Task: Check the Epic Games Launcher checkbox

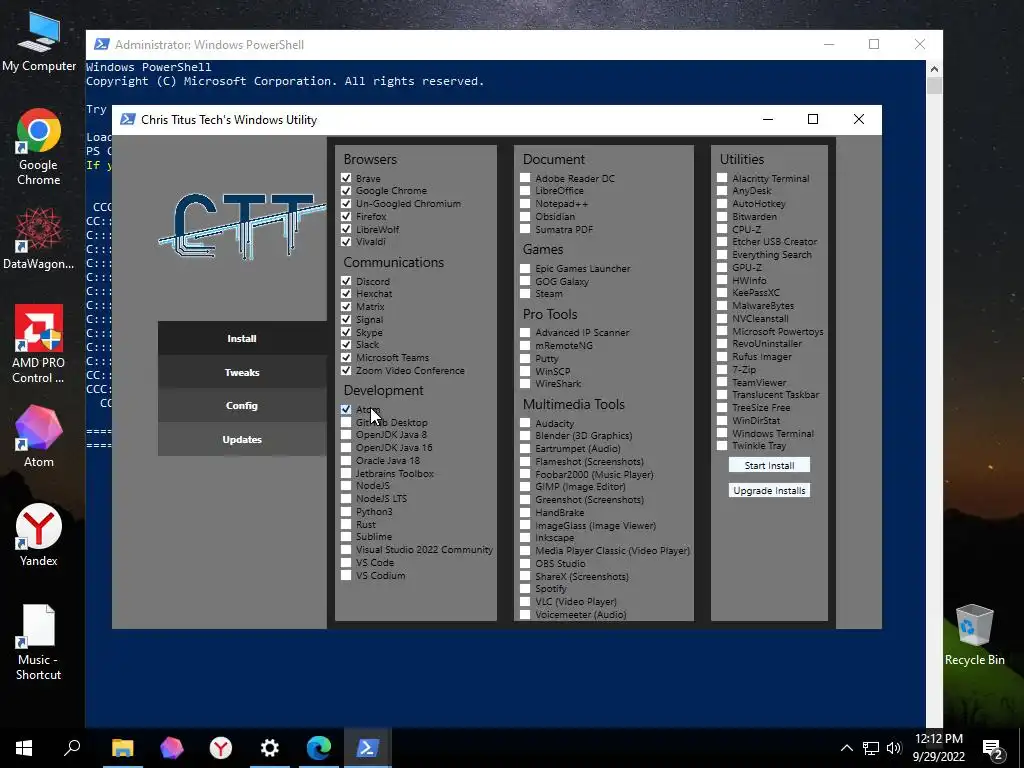Action: [x=525, y=268]
